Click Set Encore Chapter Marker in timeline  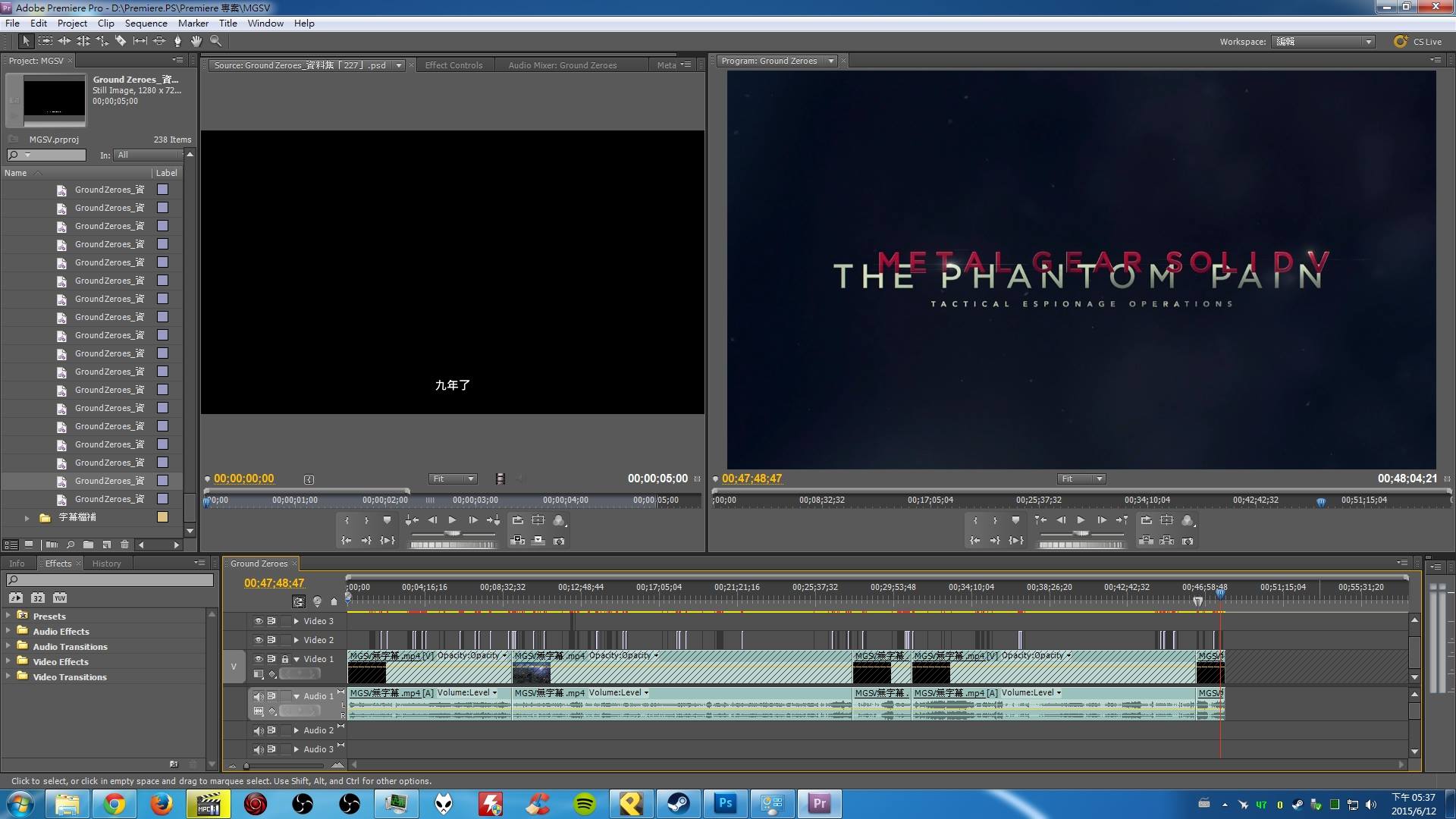(317, 601)
